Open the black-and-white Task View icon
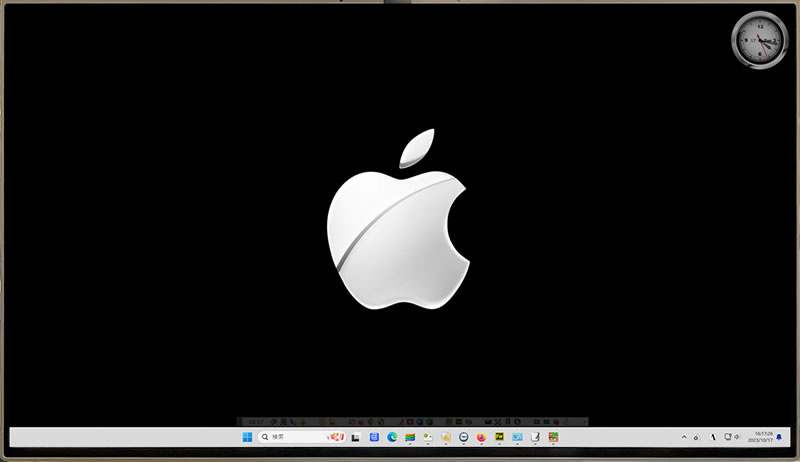800x462 pixels. pyautogui.click(x=356, y=438)
